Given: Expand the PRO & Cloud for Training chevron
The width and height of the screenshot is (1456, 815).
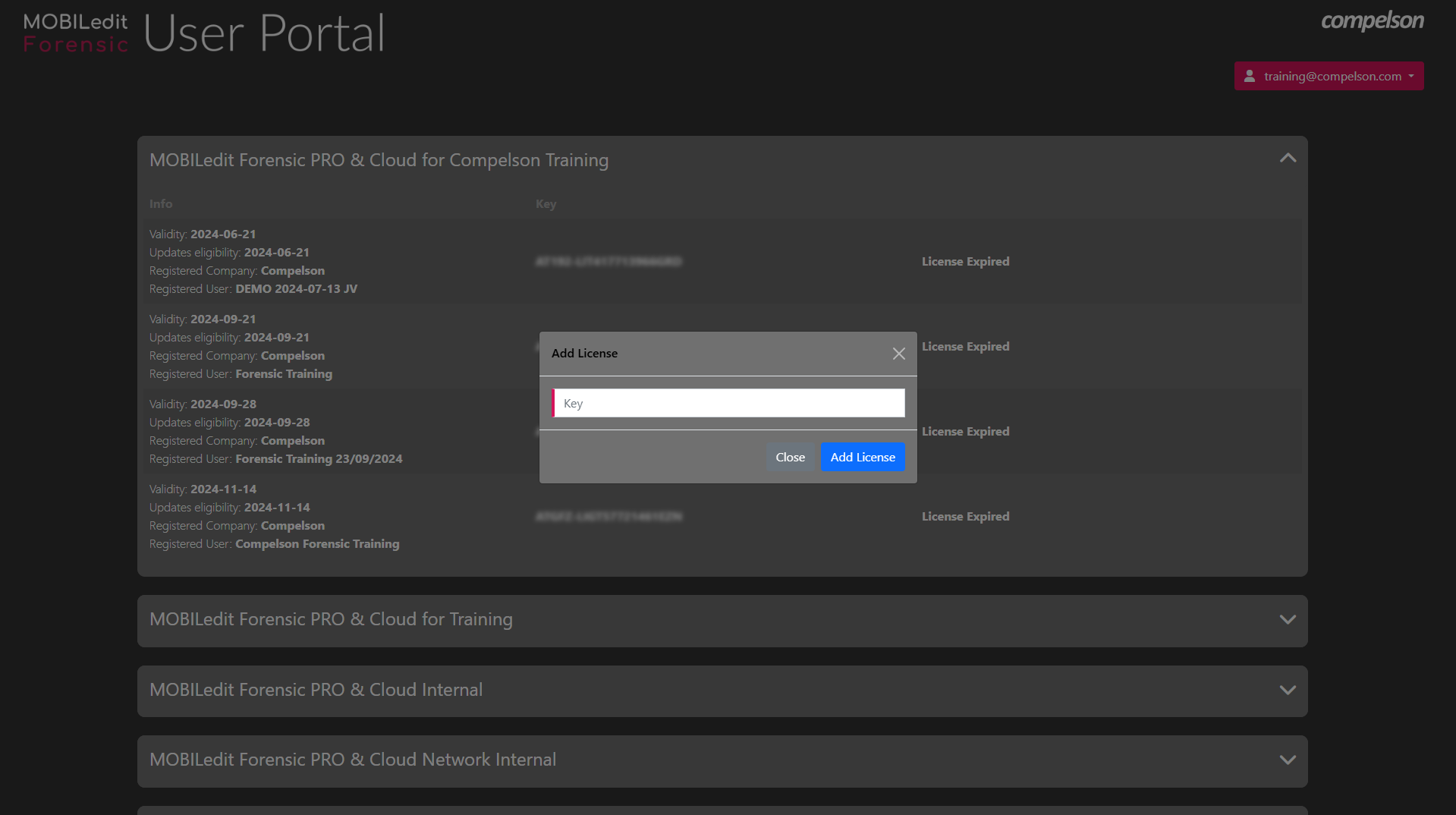Looking at the screenshot, I should (1287, 620).
